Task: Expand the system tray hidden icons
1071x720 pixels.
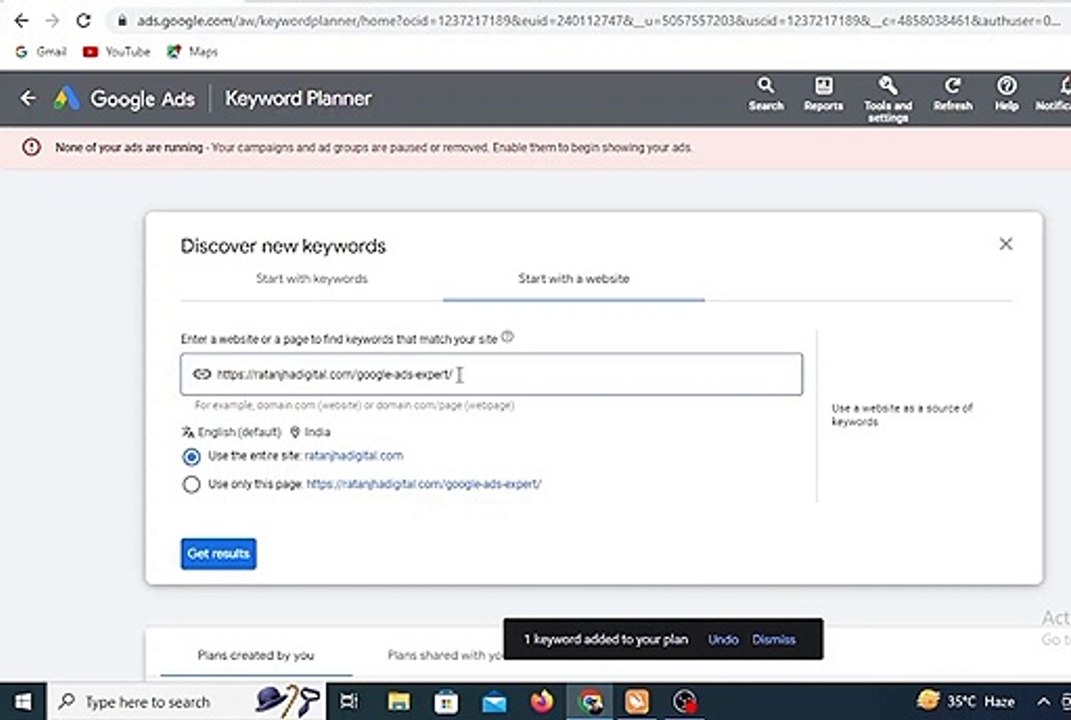Action: click(1043, 702)
